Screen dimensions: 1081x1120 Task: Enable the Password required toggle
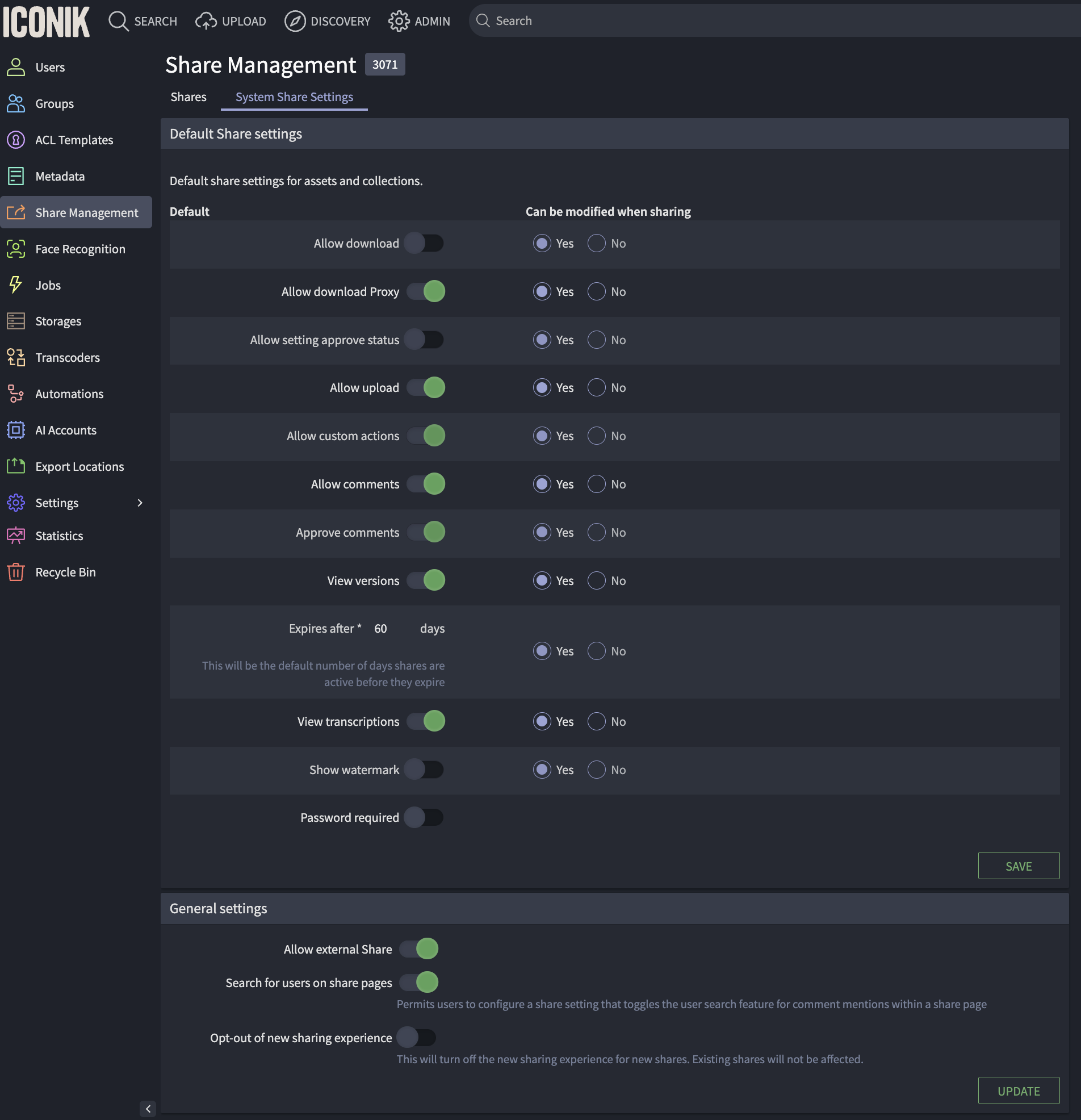click(x=425, y=817)
